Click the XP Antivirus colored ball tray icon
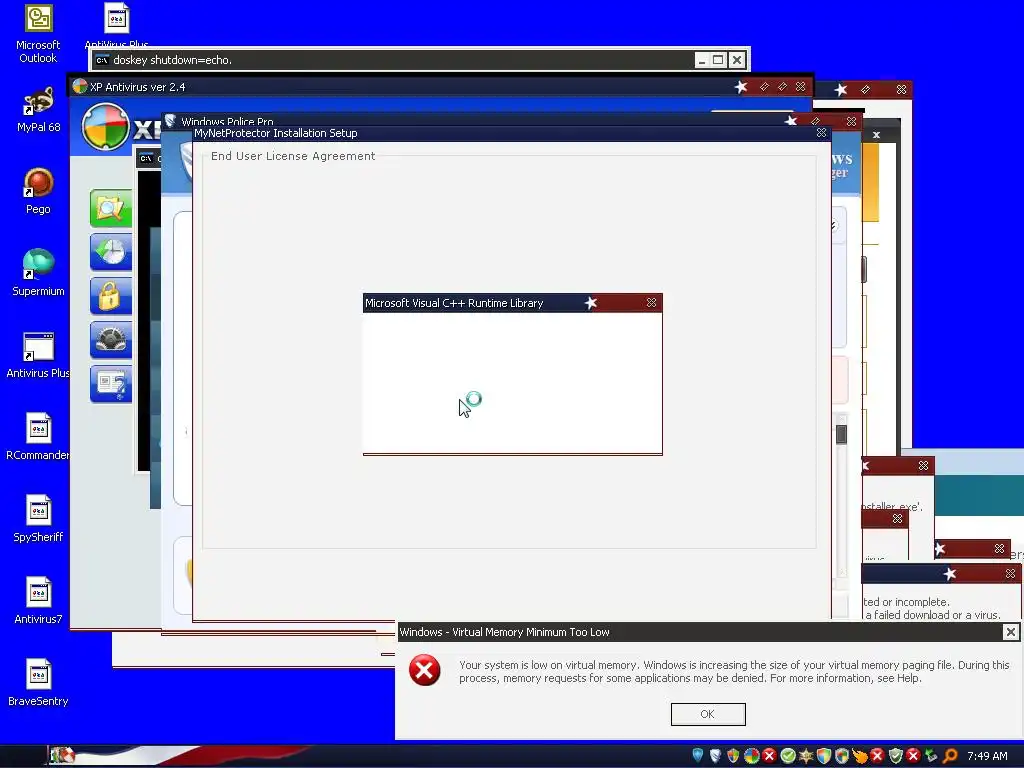This screenshot has width=1024, height=768. pyautogui.click(x=751, y=756)
